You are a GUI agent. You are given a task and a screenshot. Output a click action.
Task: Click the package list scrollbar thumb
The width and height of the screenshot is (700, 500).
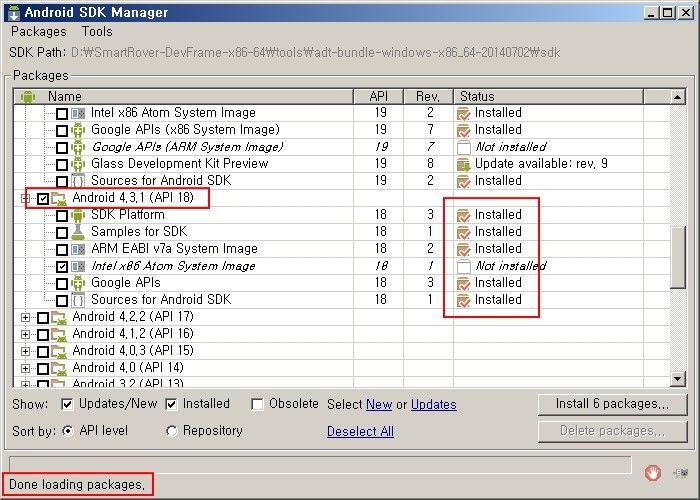(x=678, y=257)
